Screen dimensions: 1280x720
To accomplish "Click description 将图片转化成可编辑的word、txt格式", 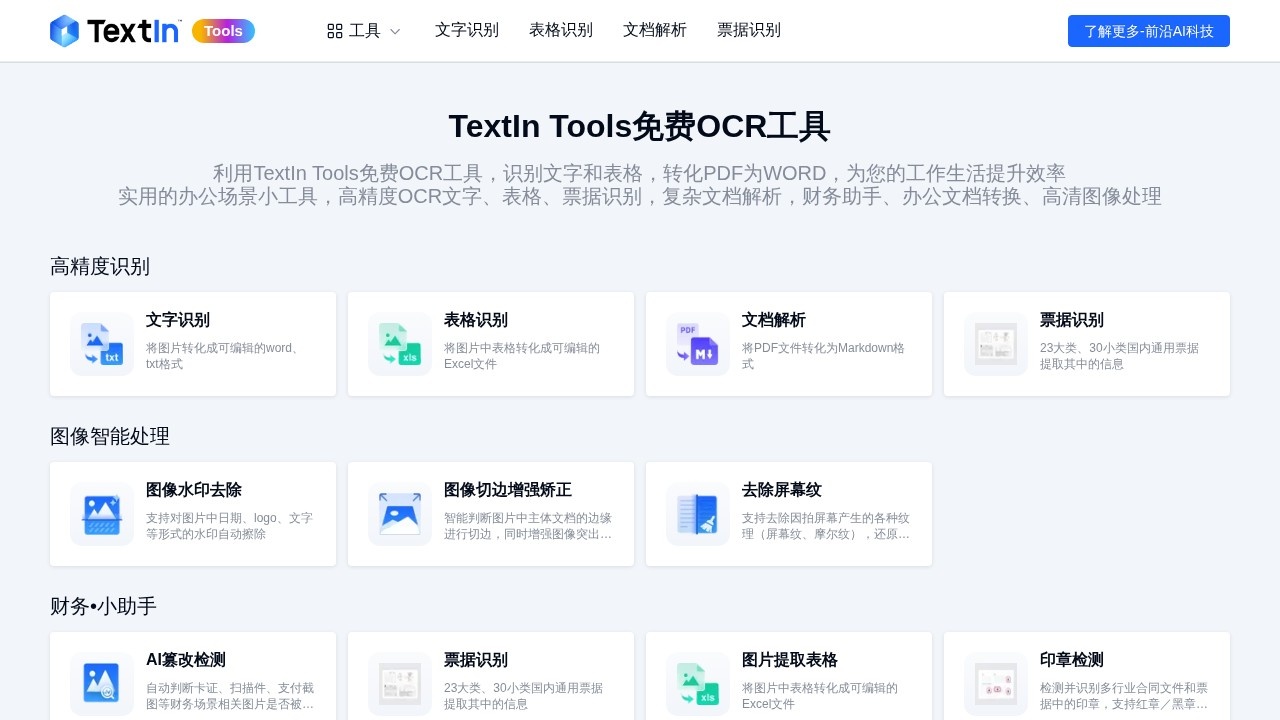I will tap(225, 356).
